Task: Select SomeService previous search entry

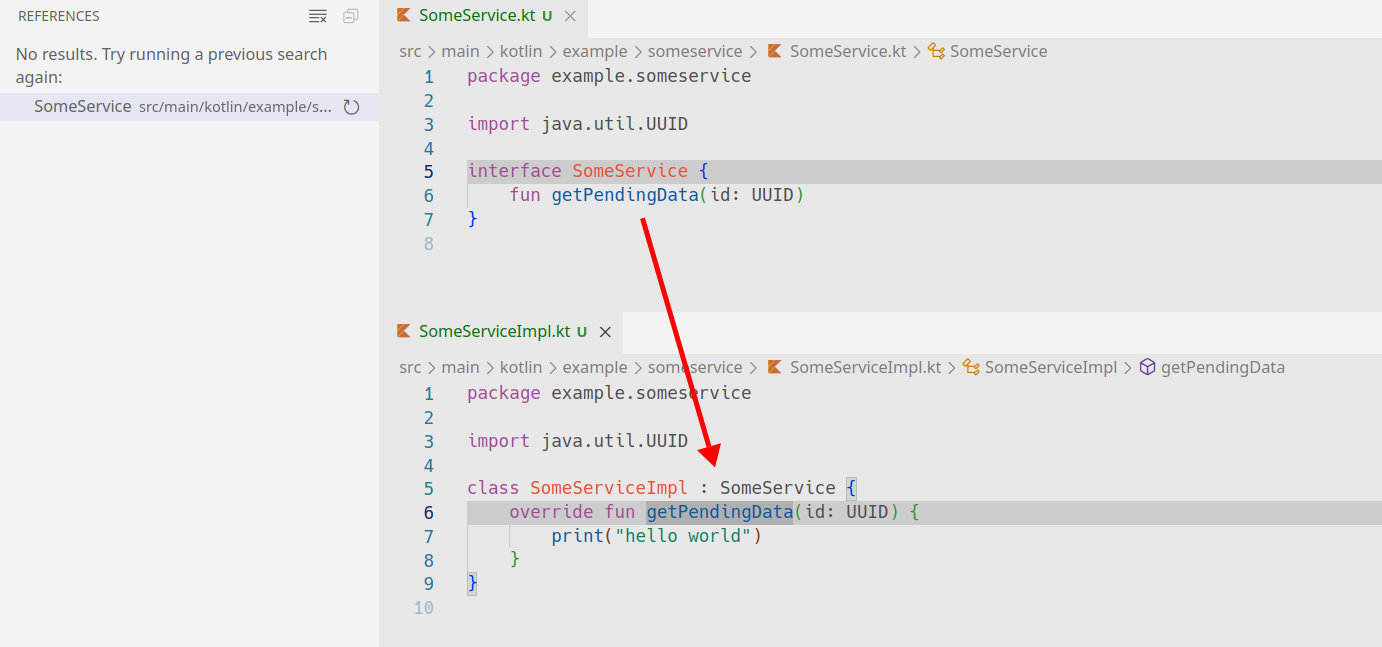Action: [x=189, y=107]
